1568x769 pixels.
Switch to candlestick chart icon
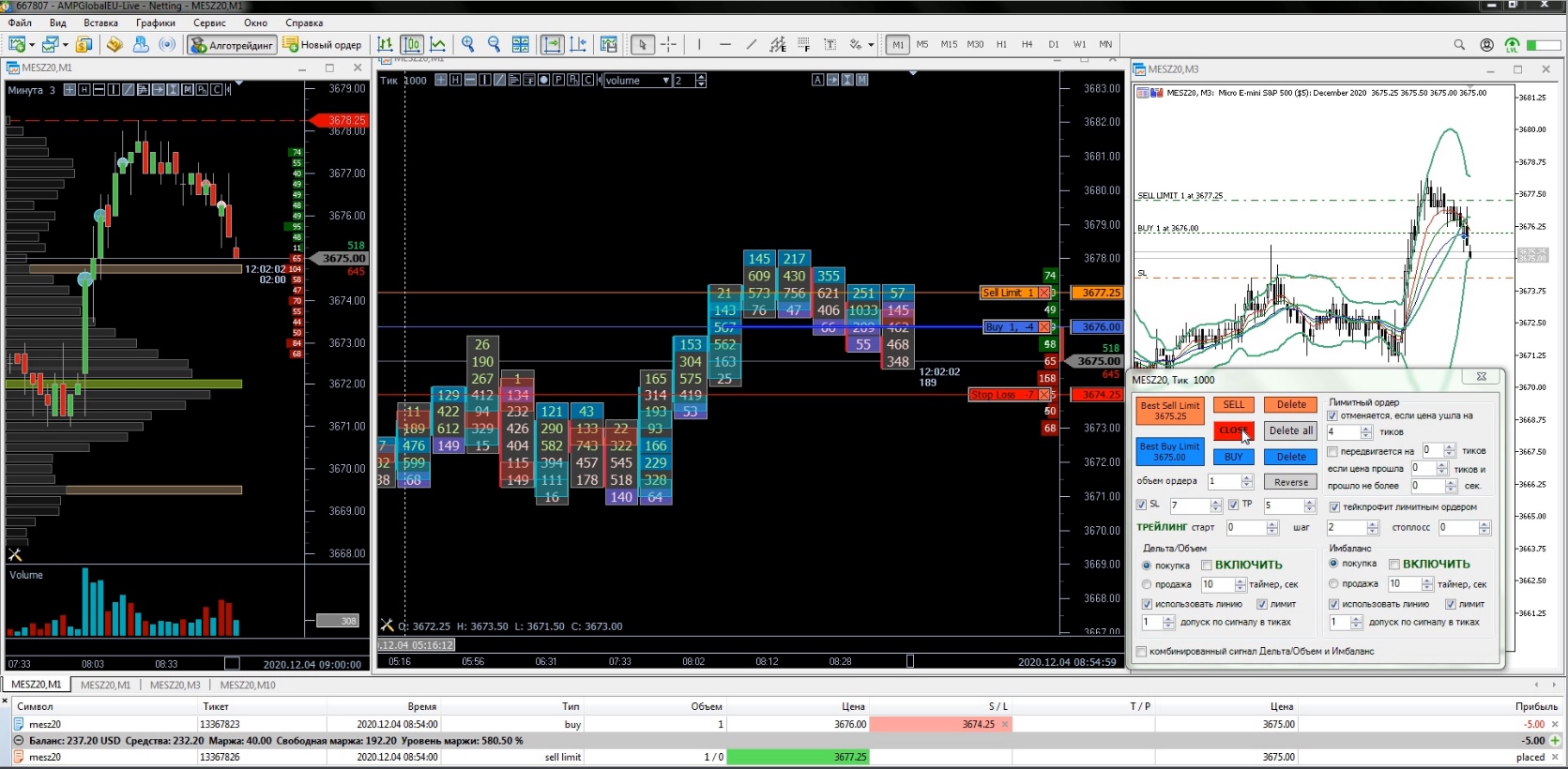click(x=412, y=44)
